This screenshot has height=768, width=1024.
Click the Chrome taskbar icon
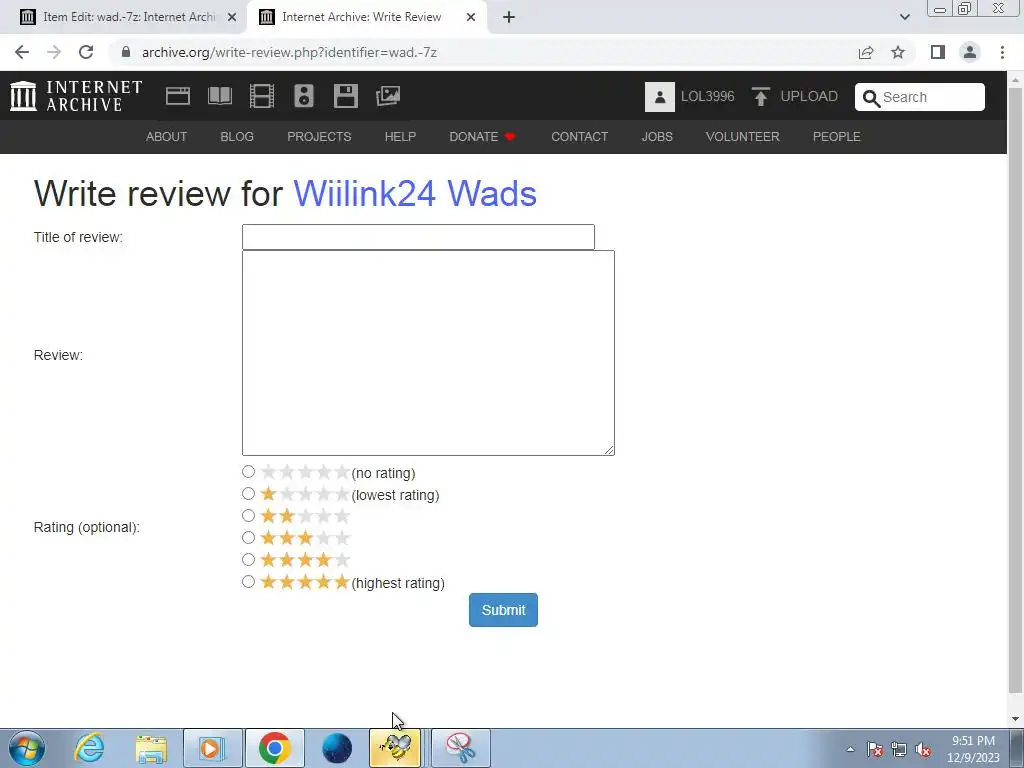[x=274, y=748]
